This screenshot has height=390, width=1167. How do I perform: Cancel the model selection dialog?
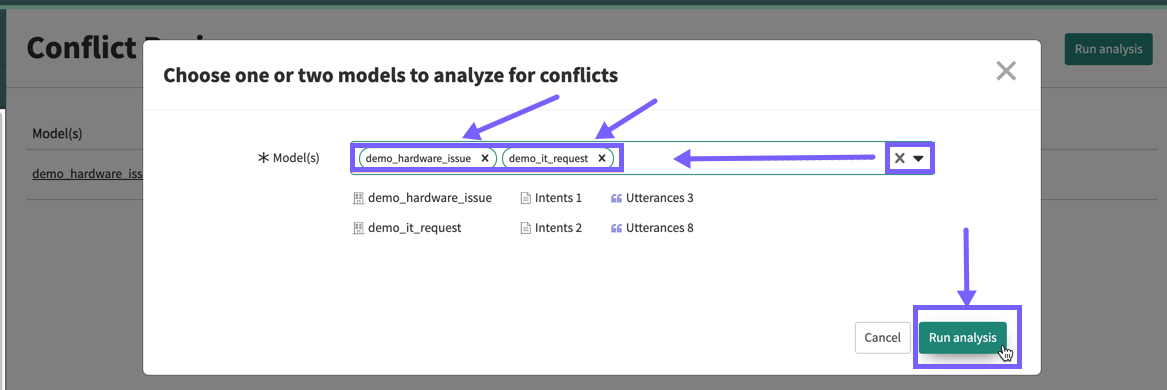(883, 337)
